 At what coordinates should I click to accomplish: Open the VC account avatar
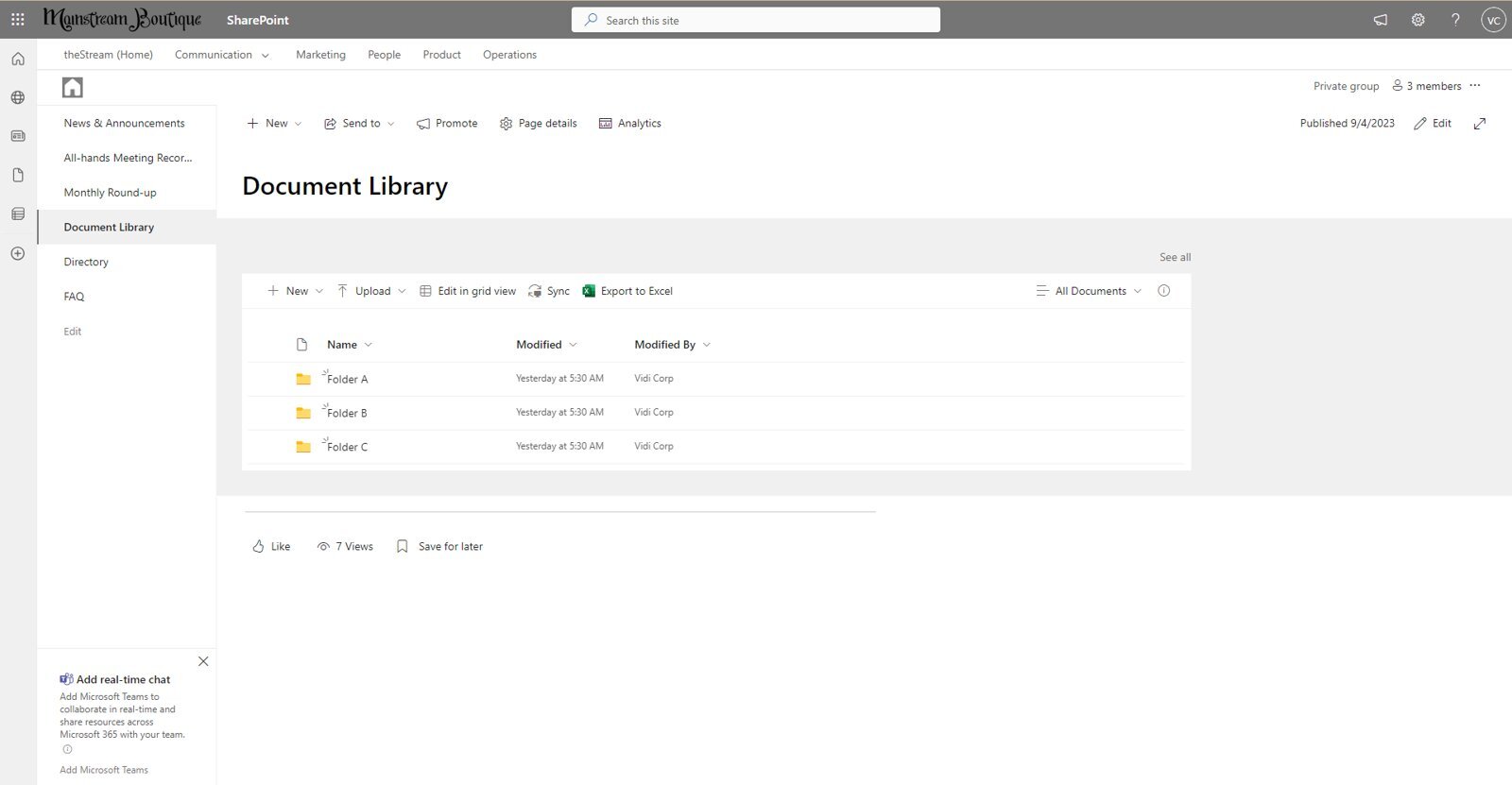pyautogui.click(x=1493, y=20)
